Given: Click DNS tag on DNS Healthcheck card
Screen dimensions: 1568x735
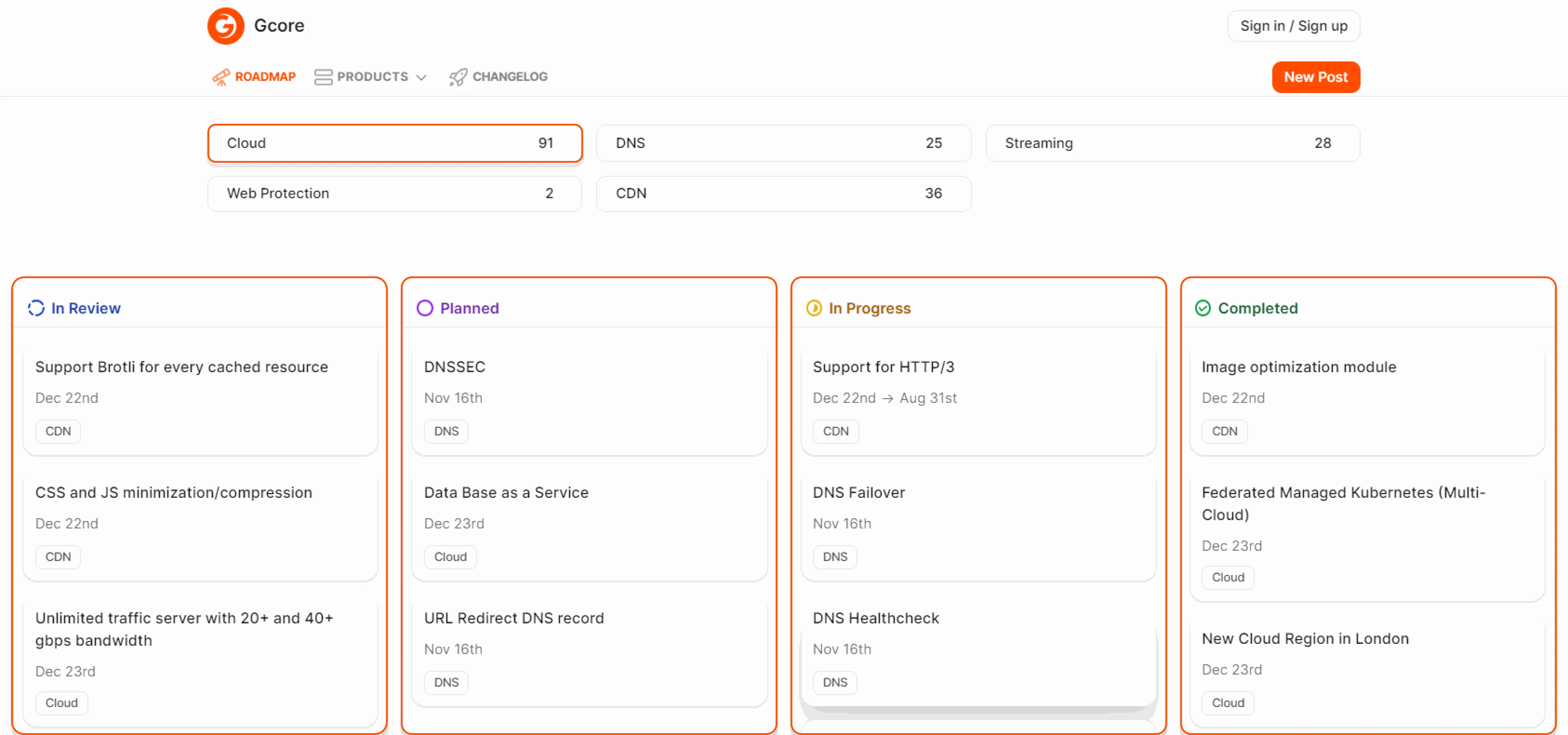Looking at the screenshot, I should tap(835, 682).
